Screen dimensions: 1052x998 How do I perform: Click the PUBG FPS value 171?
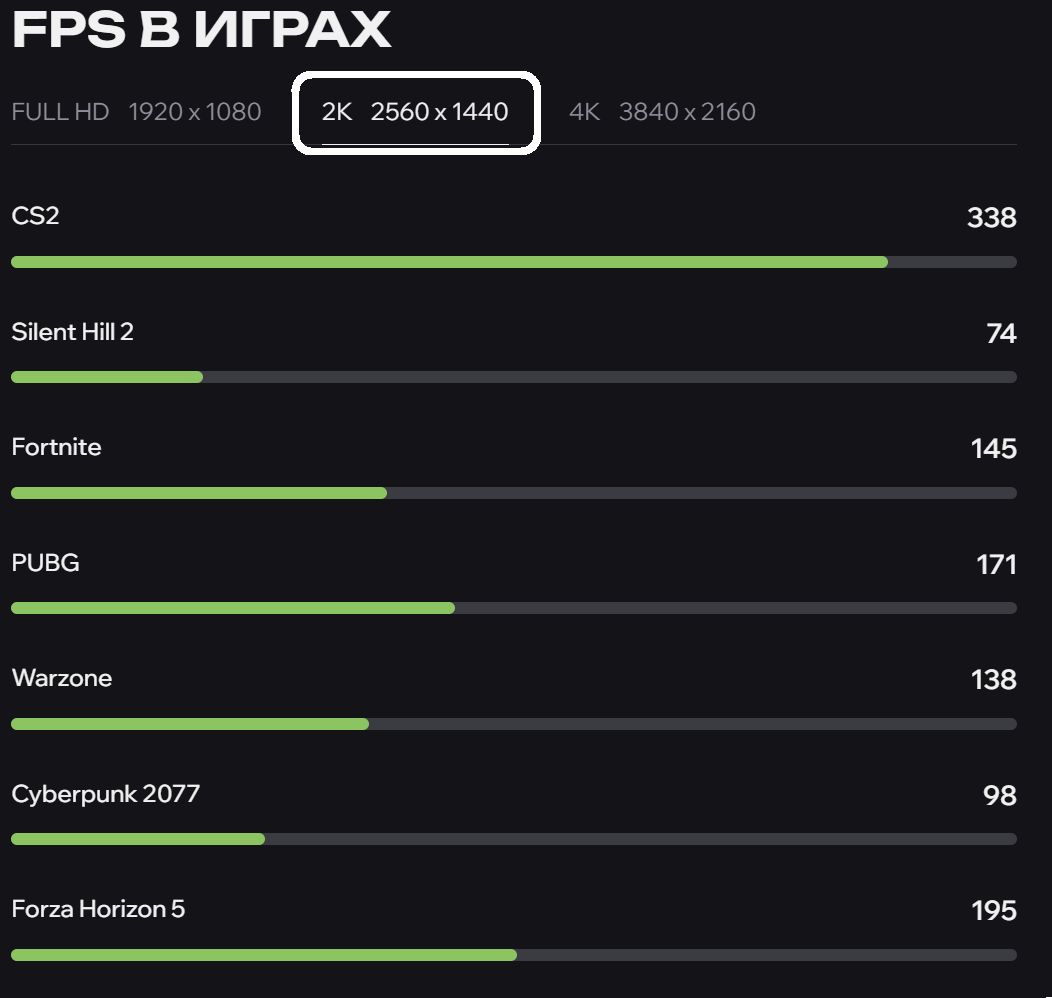click(996, 565)
